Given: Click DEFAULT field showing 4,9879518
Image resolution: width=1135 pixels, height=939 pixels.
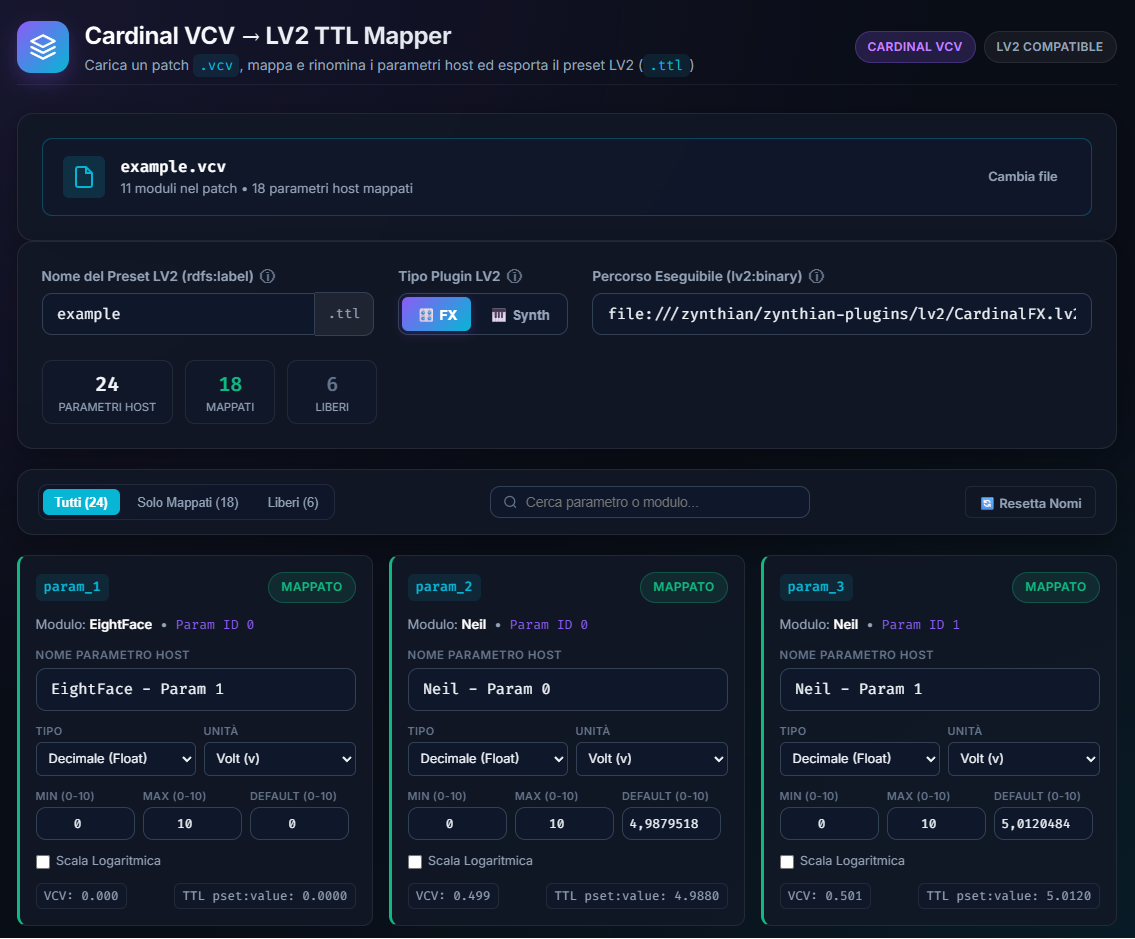Looking at the screenshot, I should tap(672, 824).
